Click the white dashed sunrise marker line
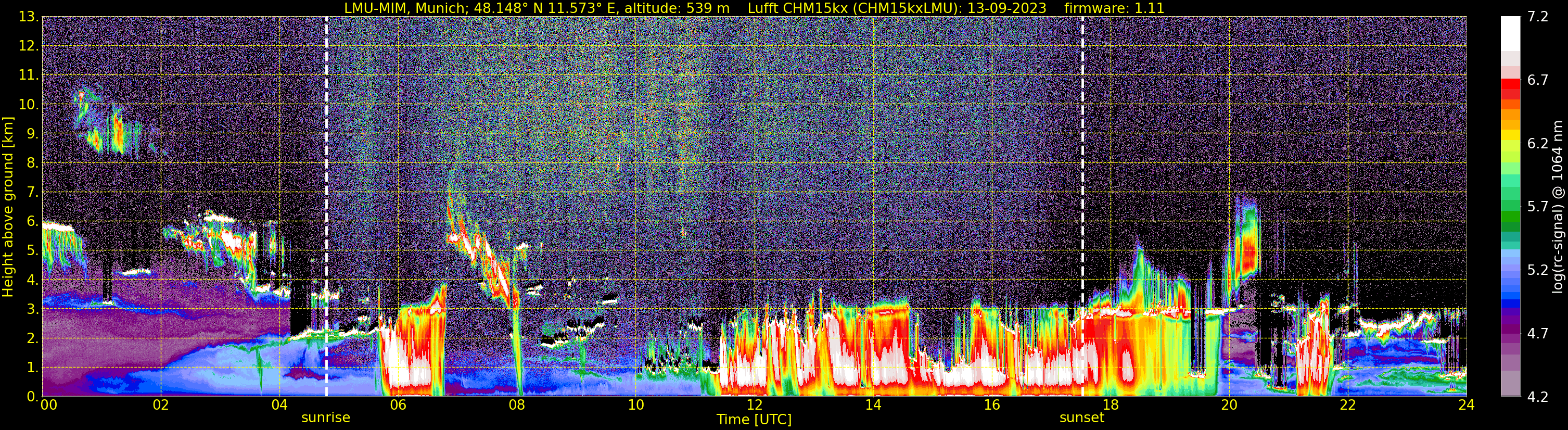The width and height of the screenshot is (1568, 430). click(x=326, y=206)
